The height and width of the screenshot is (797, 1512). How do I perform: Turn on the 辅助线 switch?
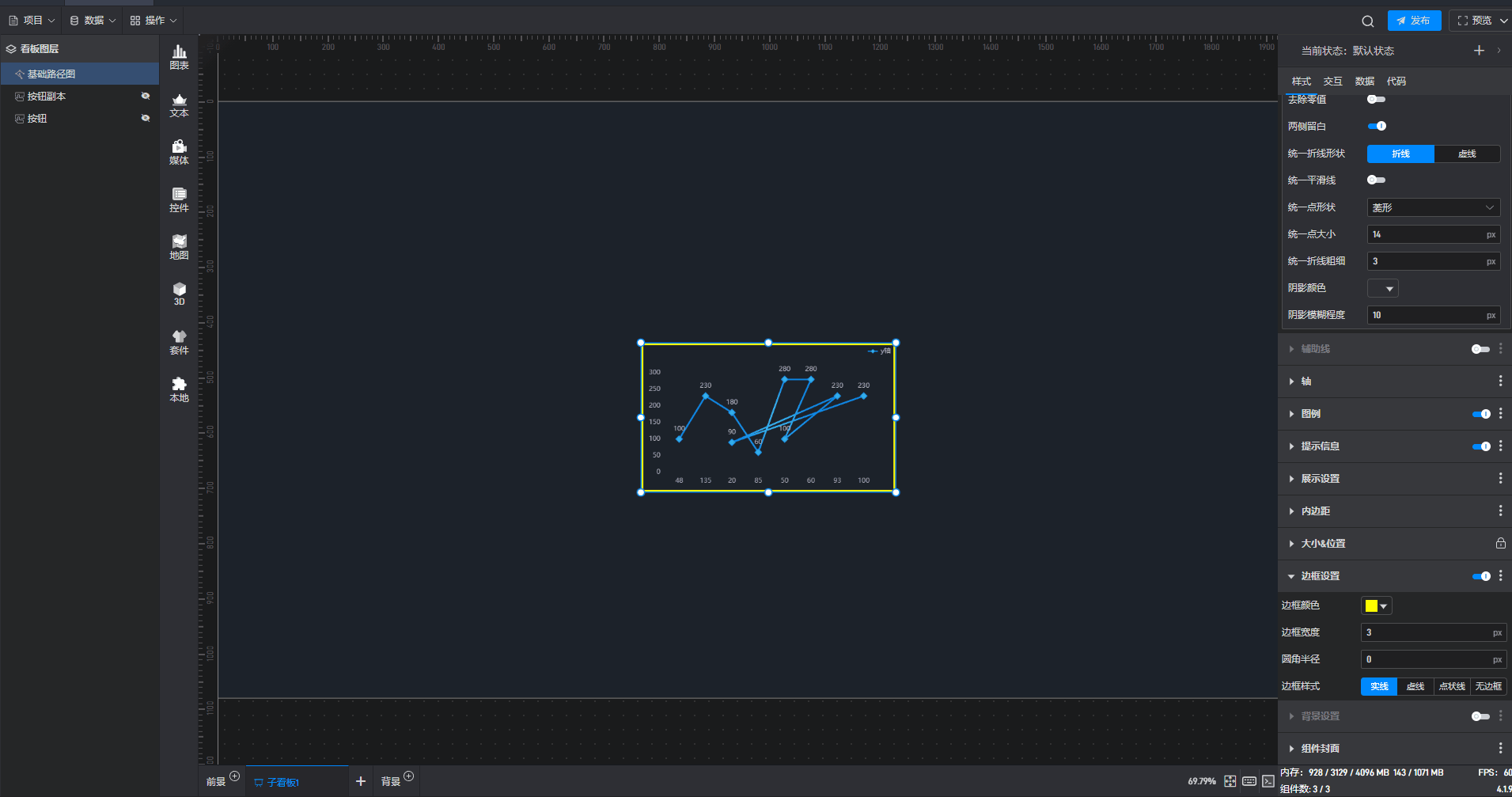click(x=1480, y=349)
